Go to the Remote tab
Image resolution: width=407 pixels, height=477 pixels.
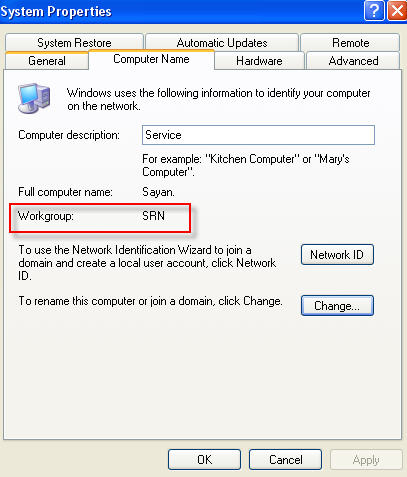[x=350, y=42]
